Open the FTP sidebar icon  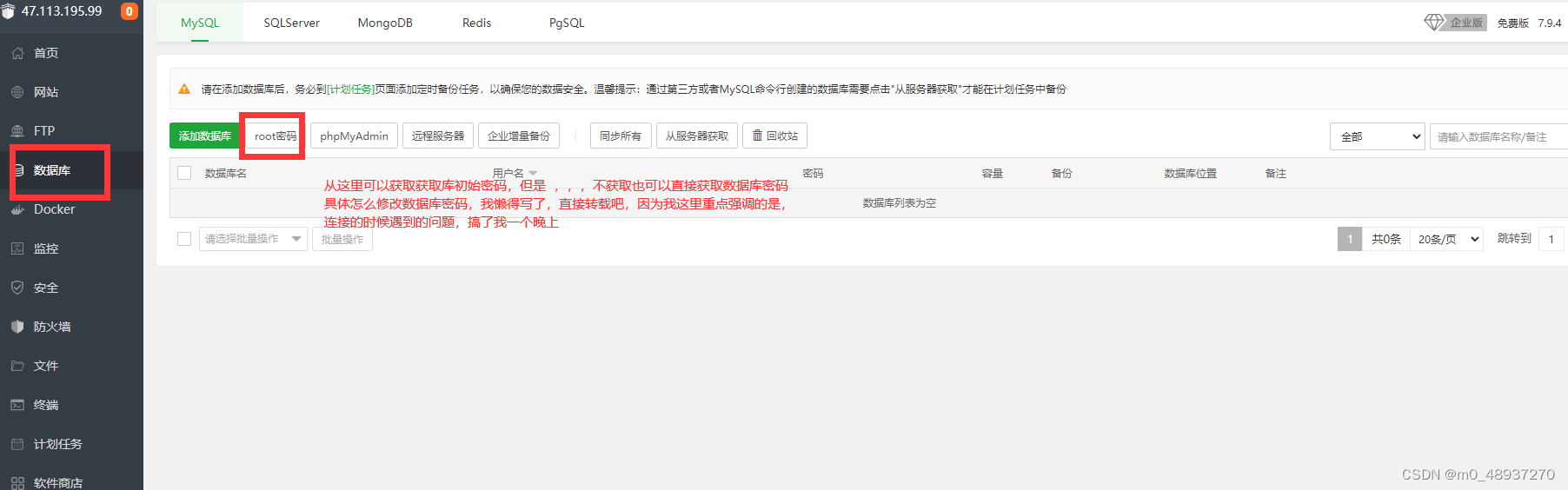click(x=17, y=131)
